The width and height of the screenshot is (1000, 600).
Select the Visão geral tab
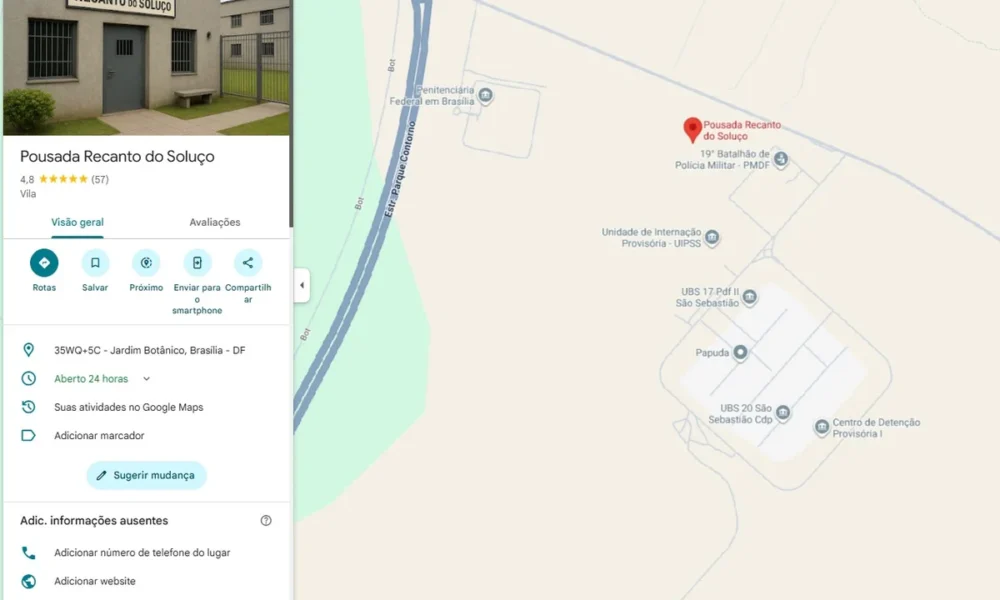click(77, 223)
